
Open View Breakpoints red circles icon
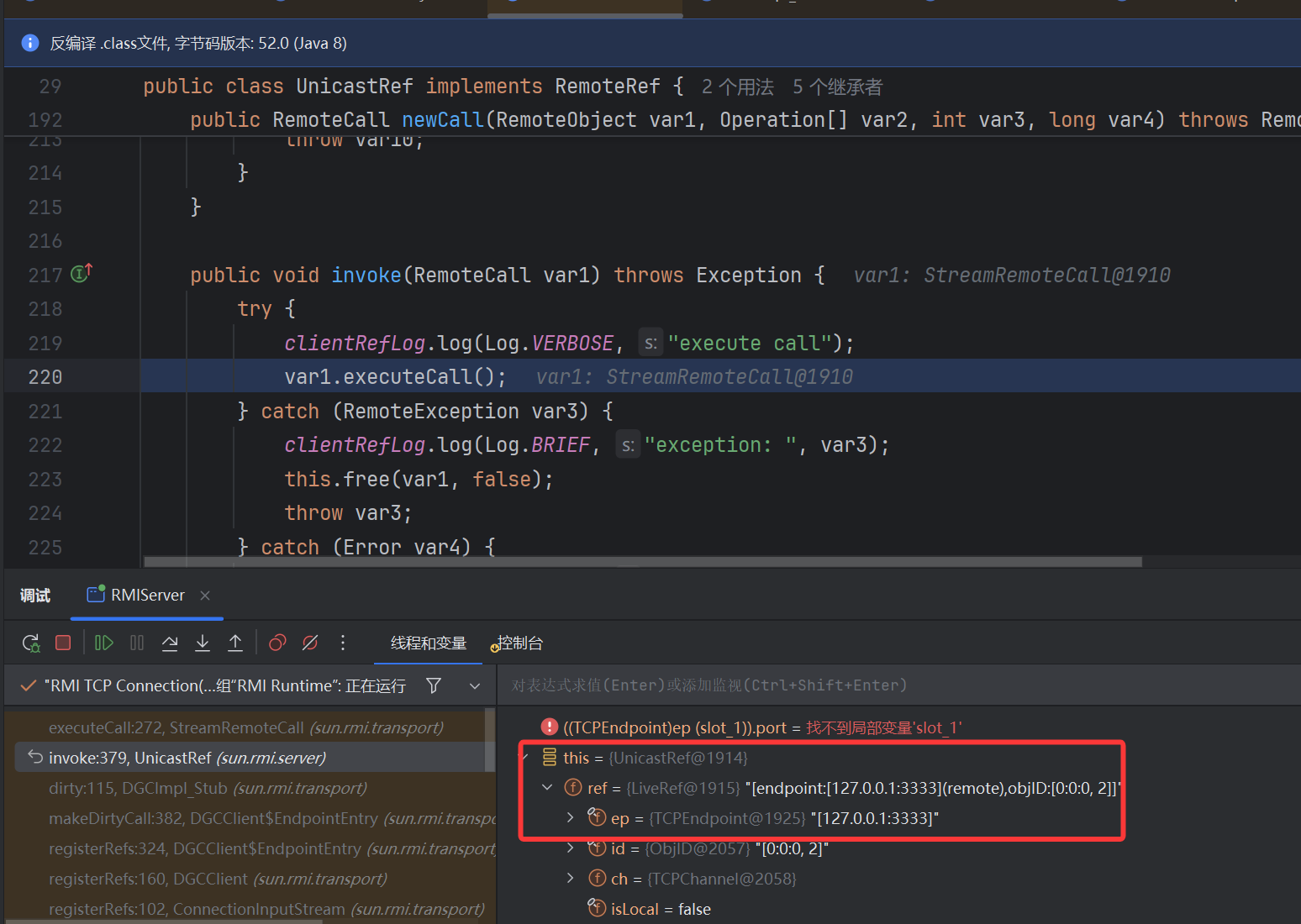click(x=277, y=643)
